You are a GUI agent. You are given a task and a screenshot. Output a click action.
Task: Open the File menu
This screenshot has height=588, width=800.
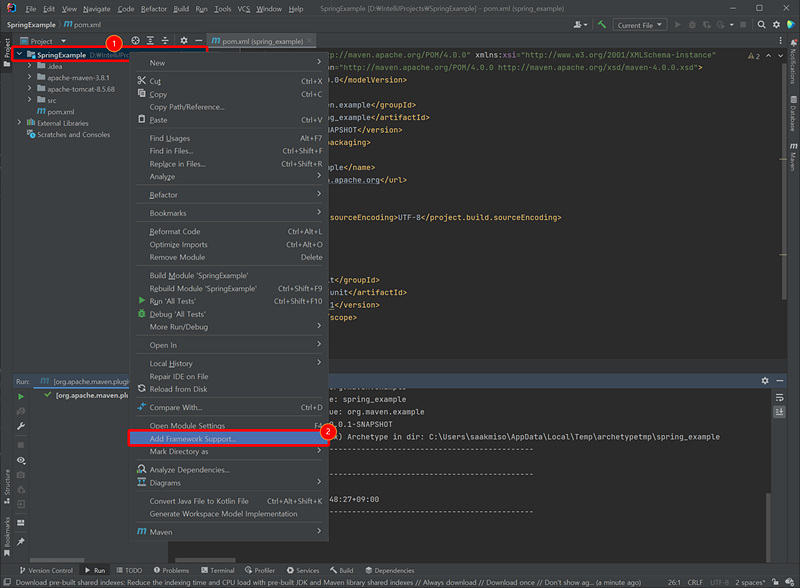click(31, 9)
